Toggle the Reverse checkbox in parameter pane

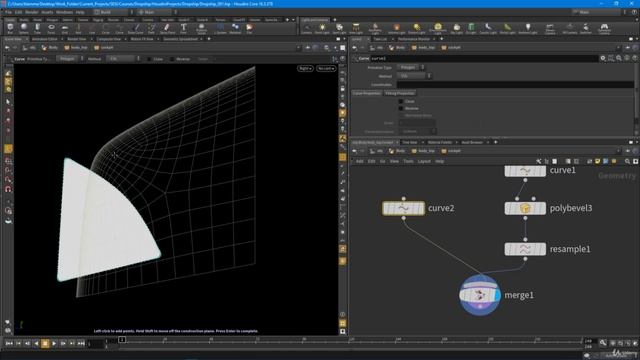coord(401,109)
